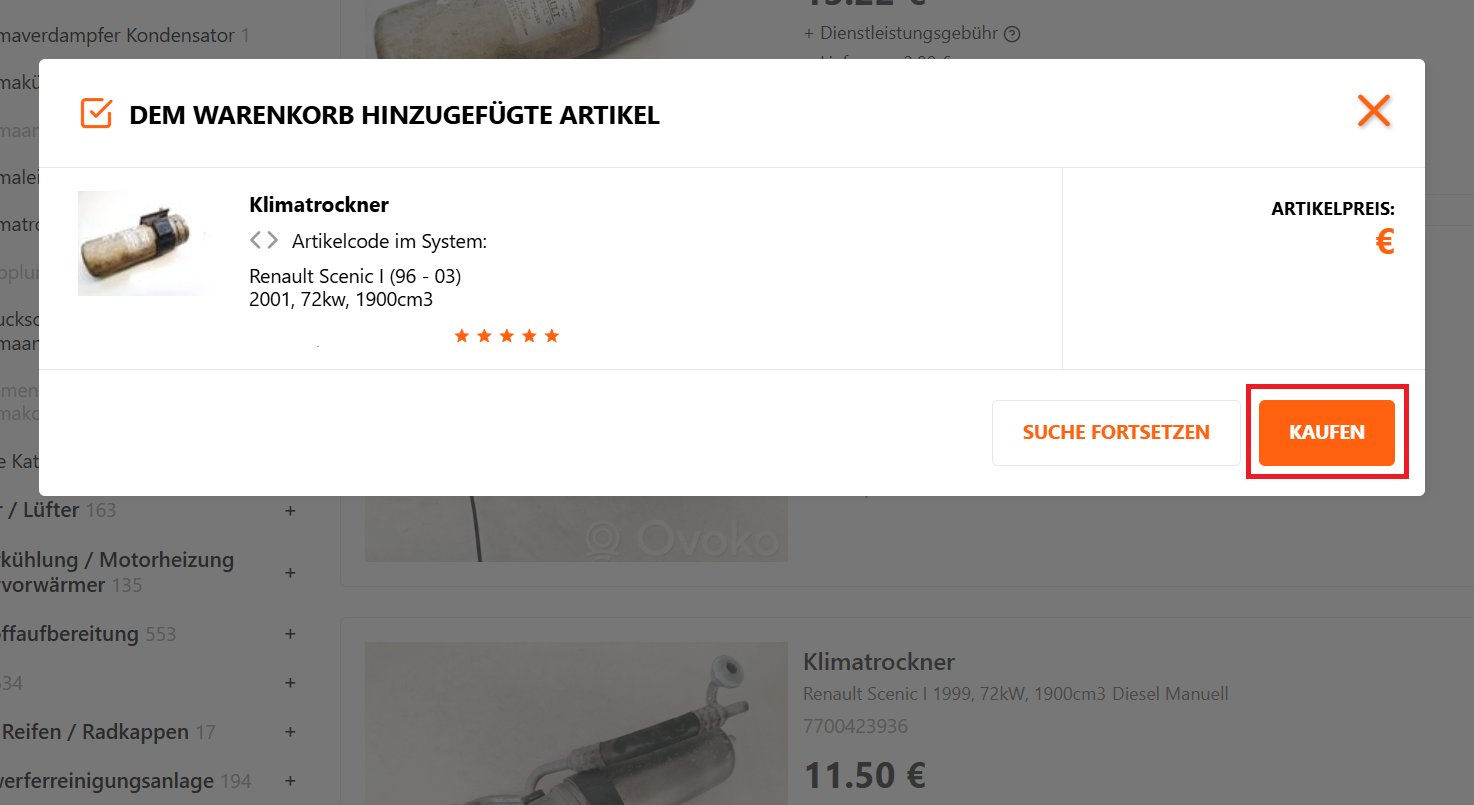Click the Klimatrockner title in the dialog
Screen dimensions: 1474x805
click(x=319, y=205)
